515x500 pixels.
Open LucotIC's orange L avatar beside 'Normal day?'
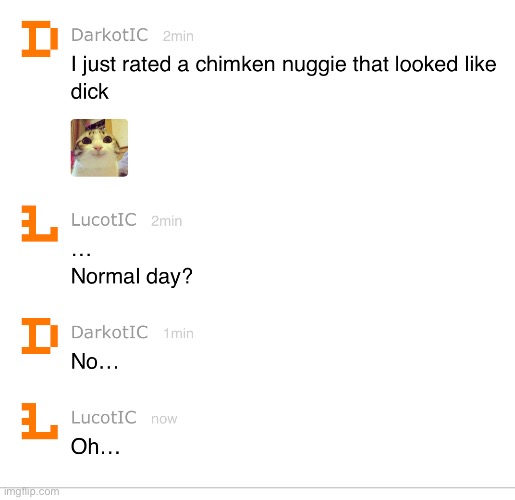click(x=40, y=223)
